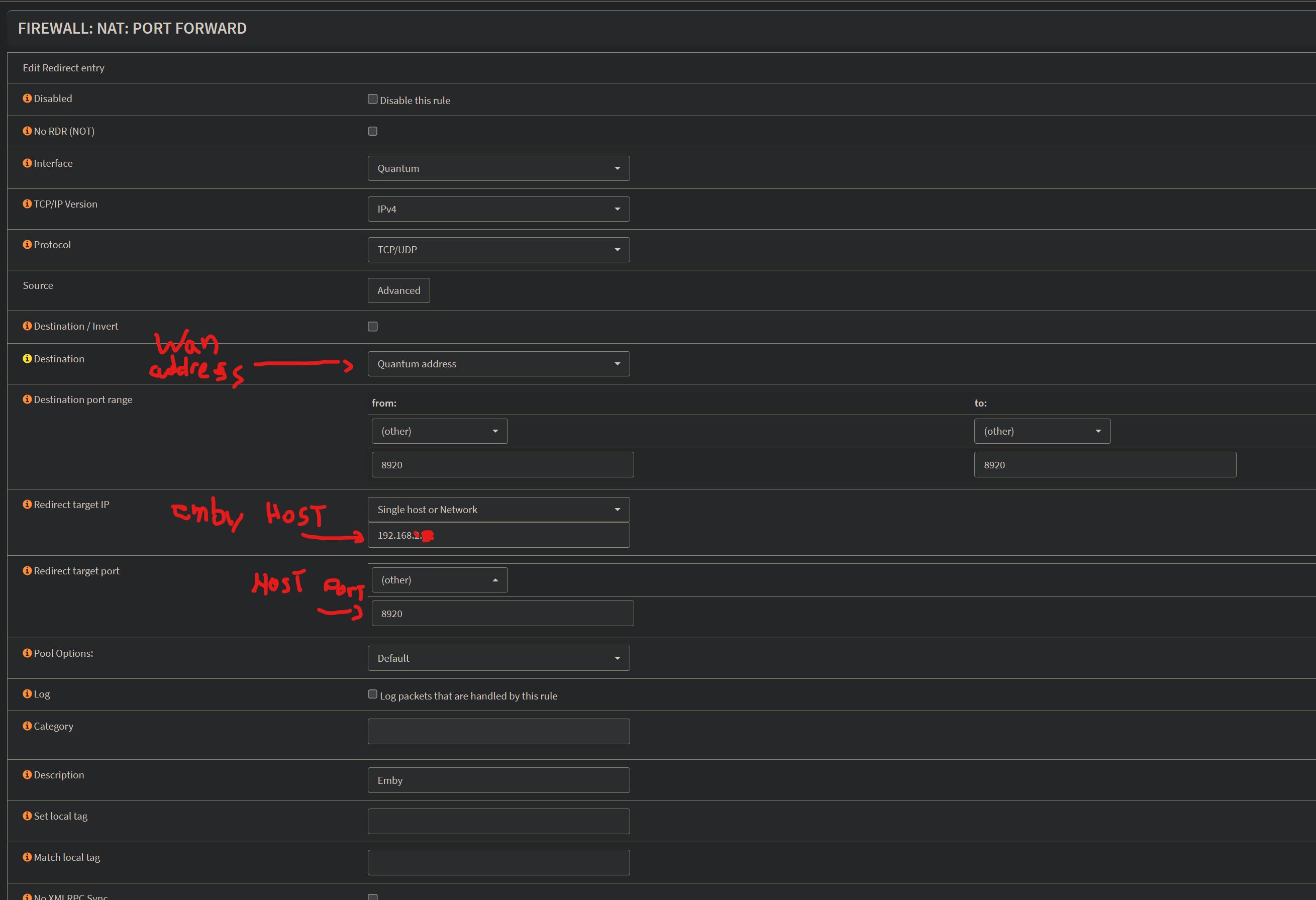Expand the Destination dropdown showing Quantum address
The height and width of the screenshot is (900, 1316).
(x=498, y=364)
